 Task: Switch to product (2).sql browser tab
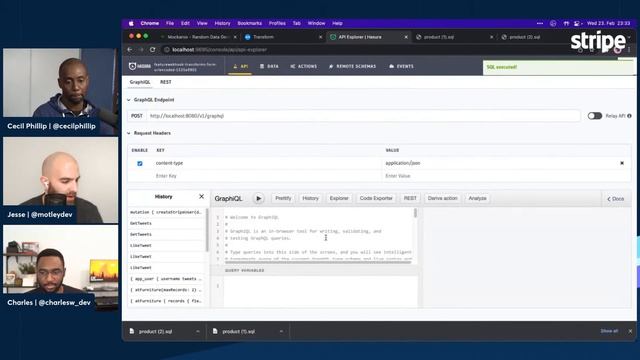[524, 37]
